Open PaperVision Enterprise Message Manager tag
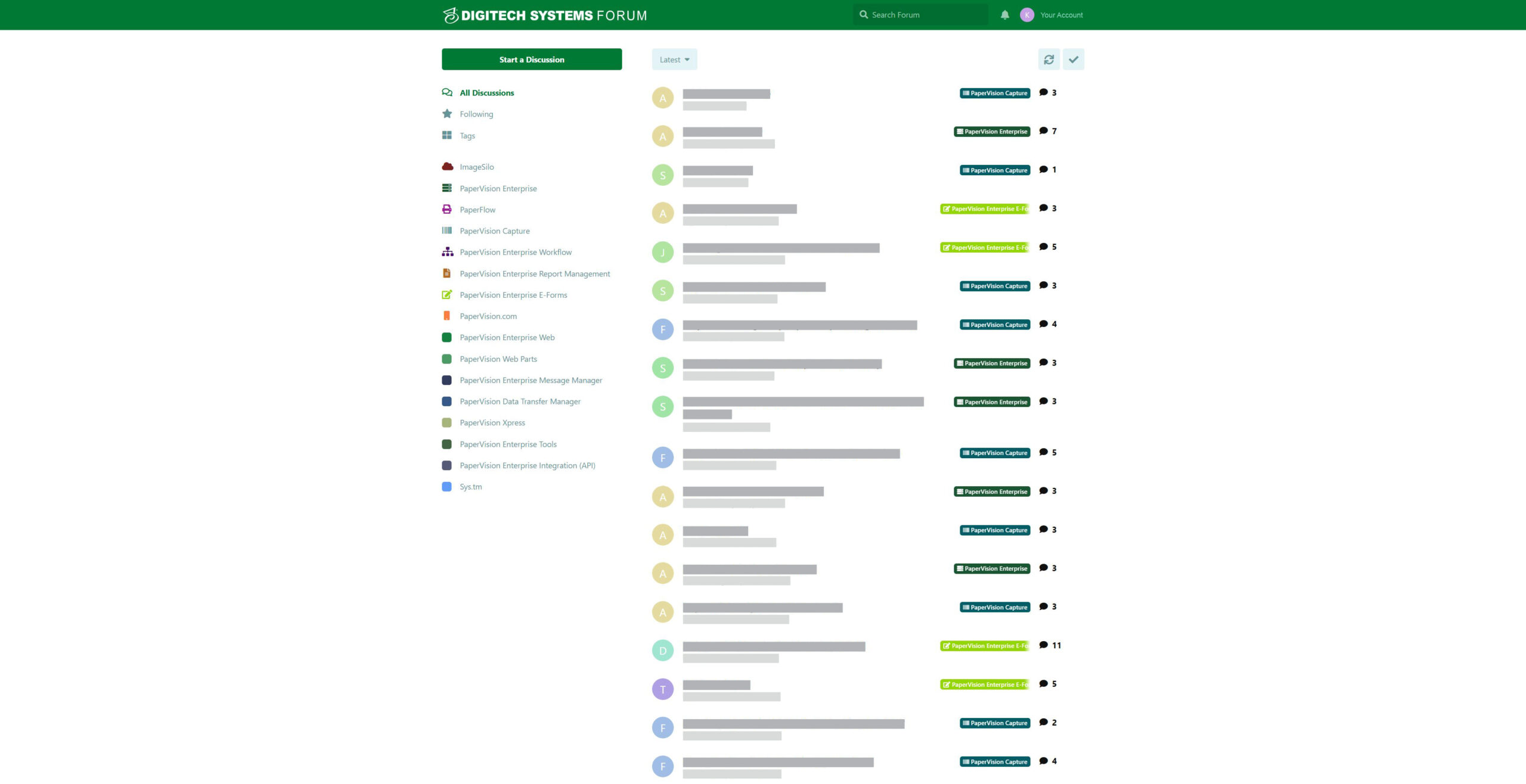 click(531, 380)
